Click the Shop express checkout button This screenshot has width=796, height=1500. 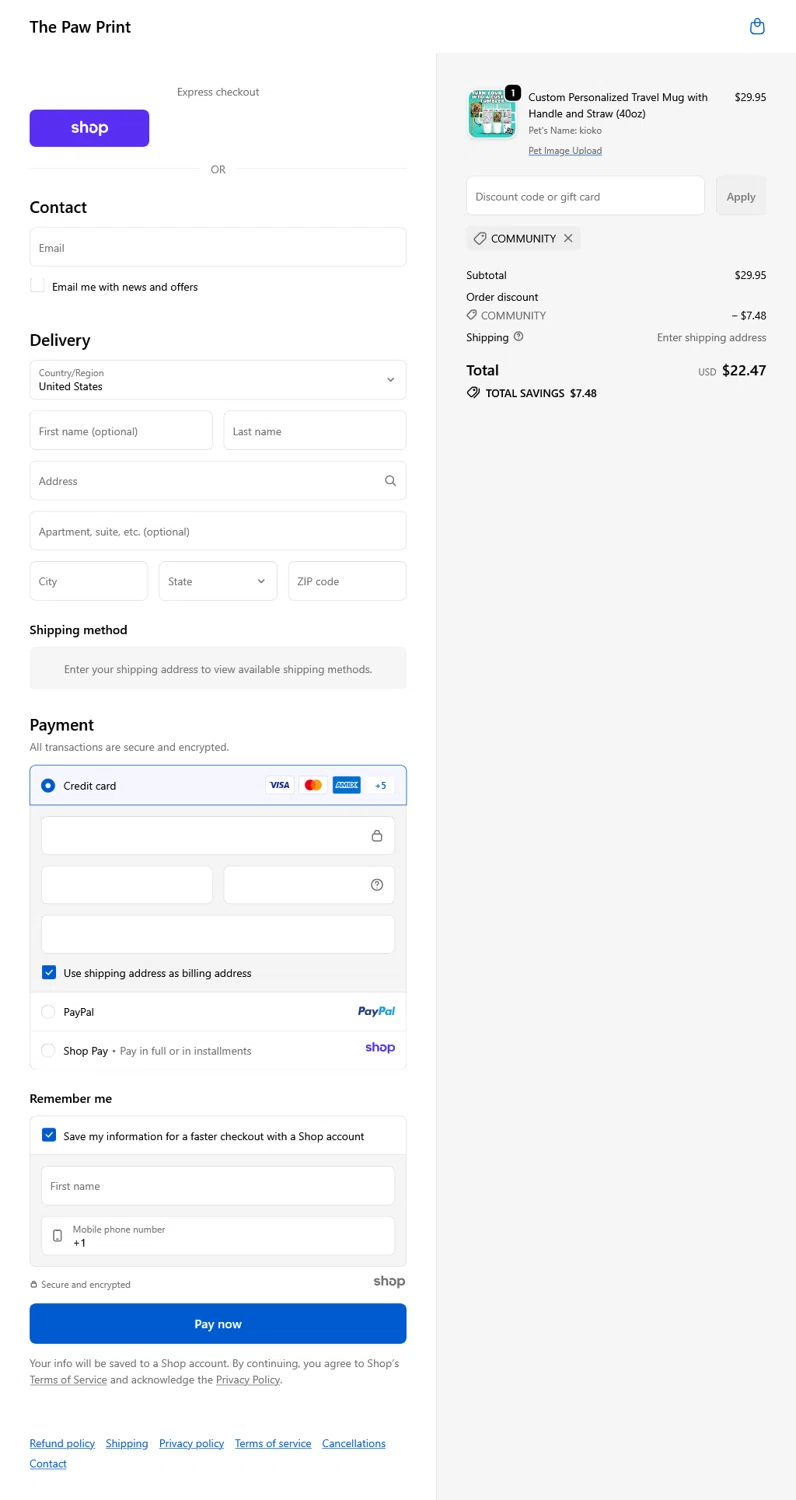[89, 128]
